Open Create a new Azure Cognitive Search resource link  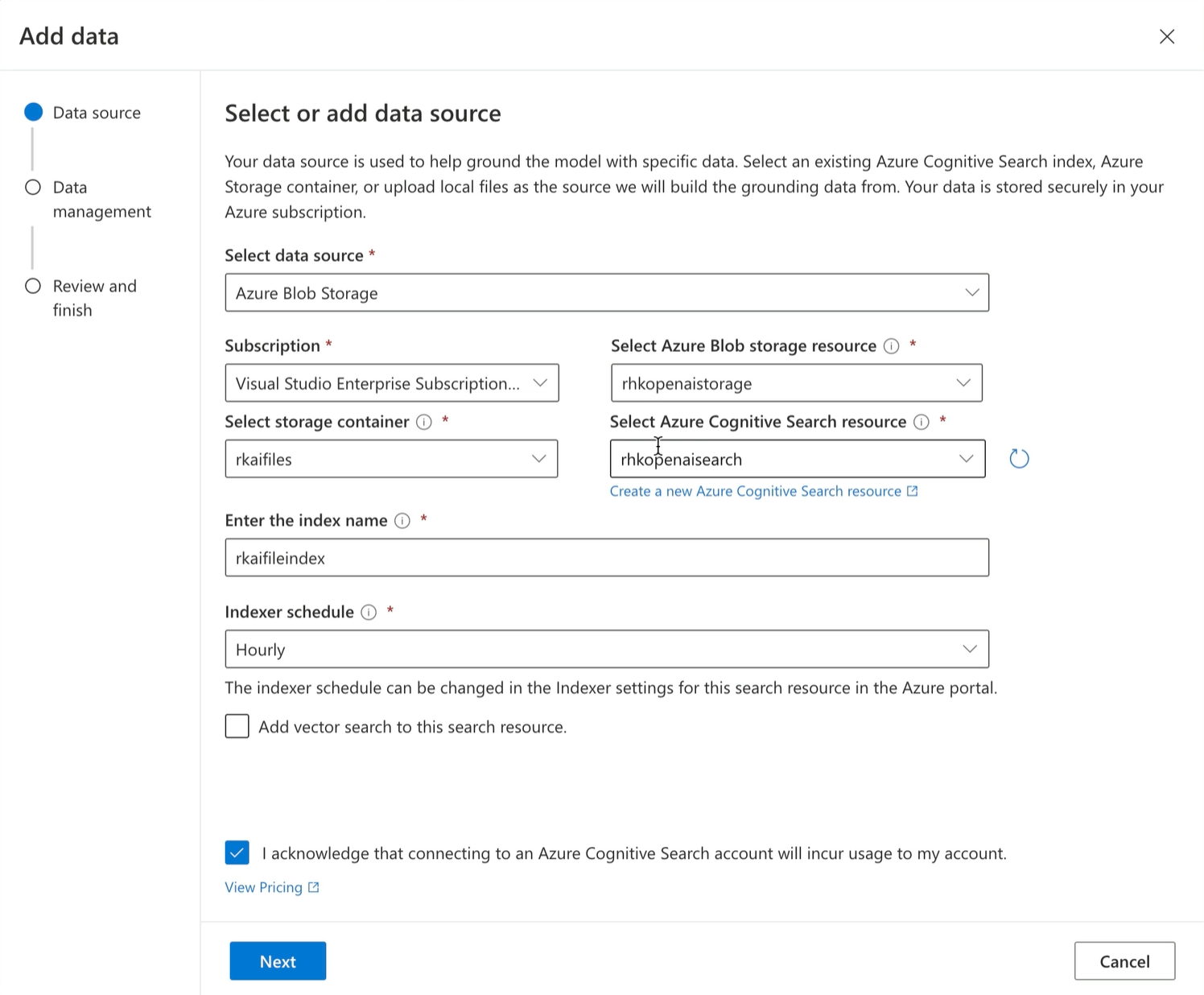(x=755, y=491)
